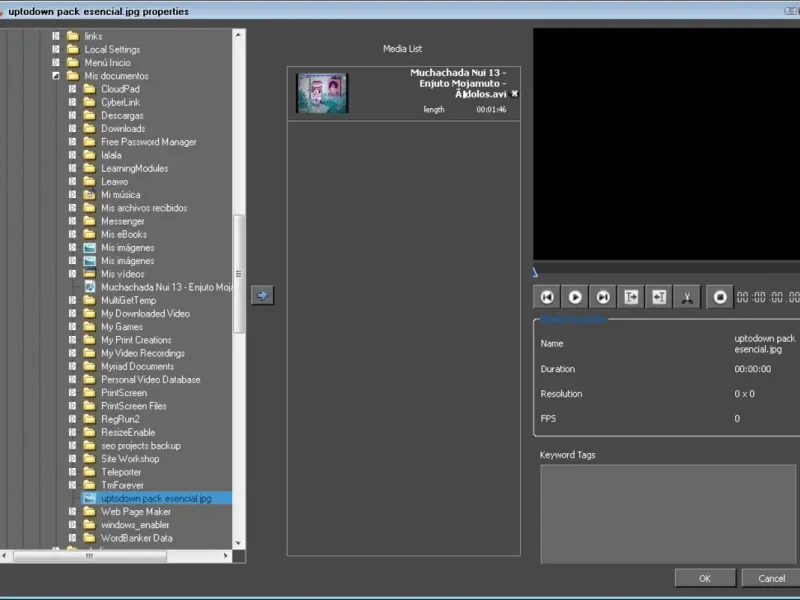Click My Video Recordings folder icon
Image resolution: width=800 pixels, height=600 pixels.
tap(89, 354)
